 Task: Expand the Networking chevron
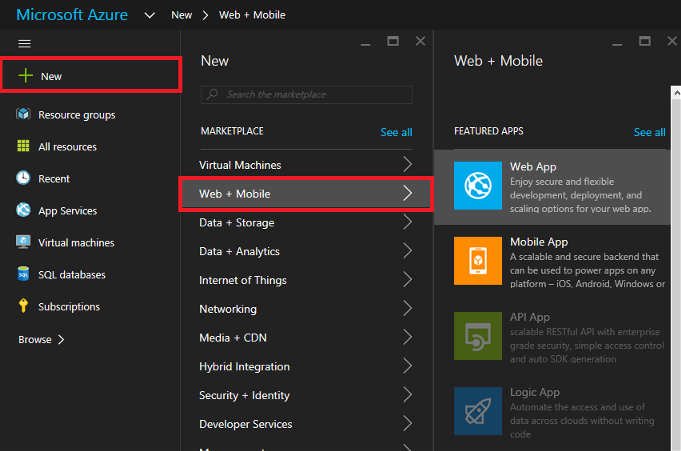407,308
